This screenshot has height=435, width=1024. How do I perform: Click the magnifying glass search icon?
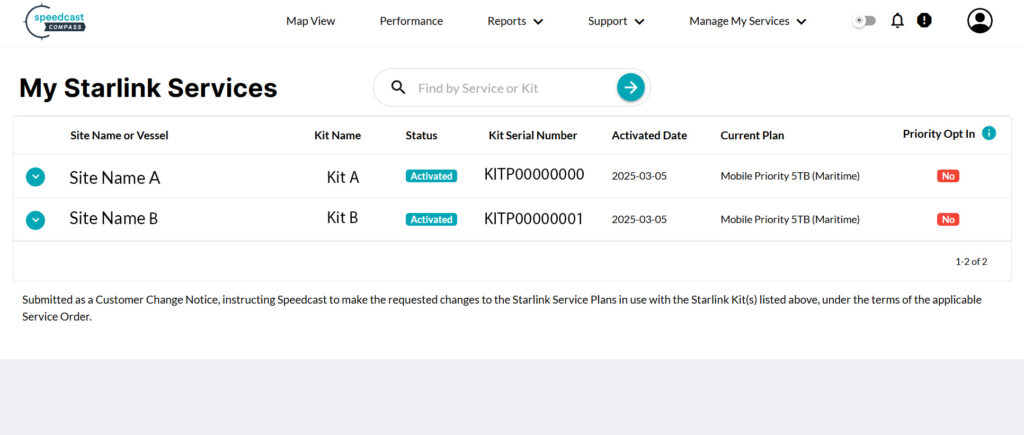[x=398, y=88]
